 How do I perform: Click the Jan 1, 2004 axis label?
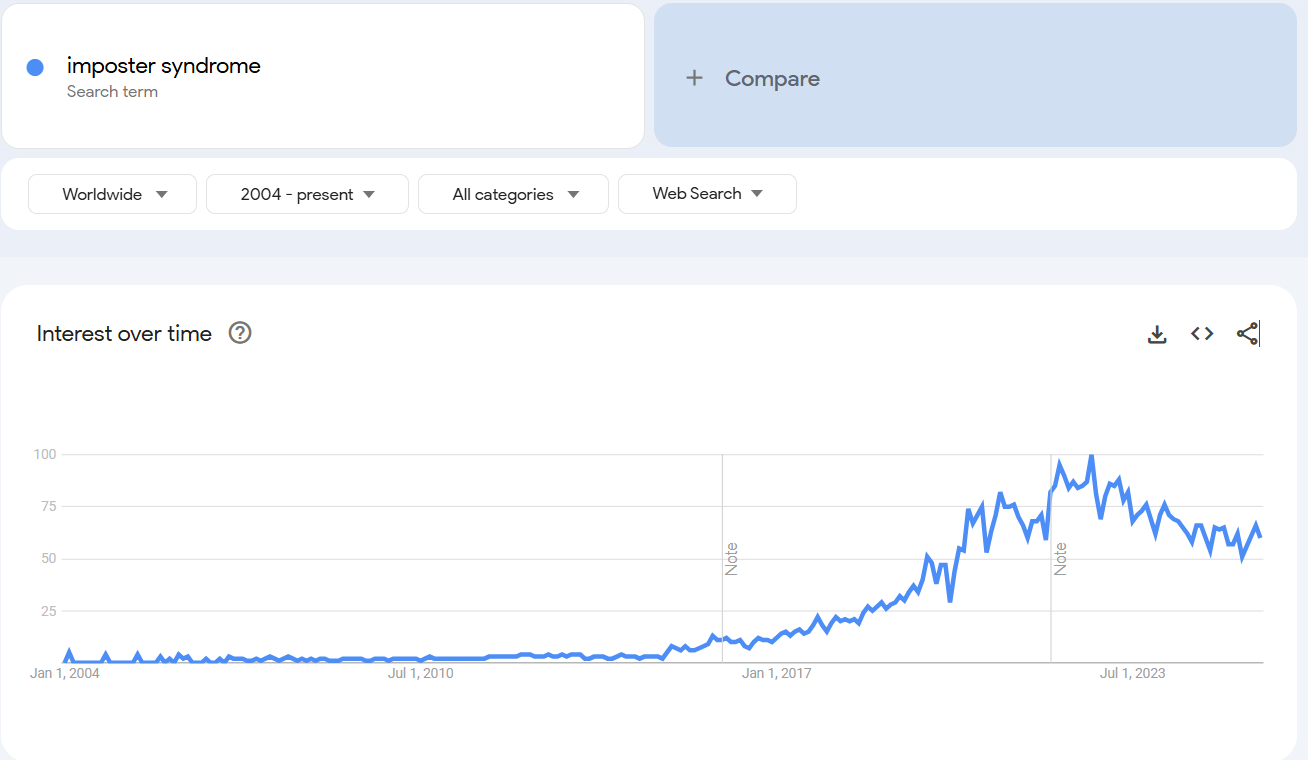tap(65, 673)
